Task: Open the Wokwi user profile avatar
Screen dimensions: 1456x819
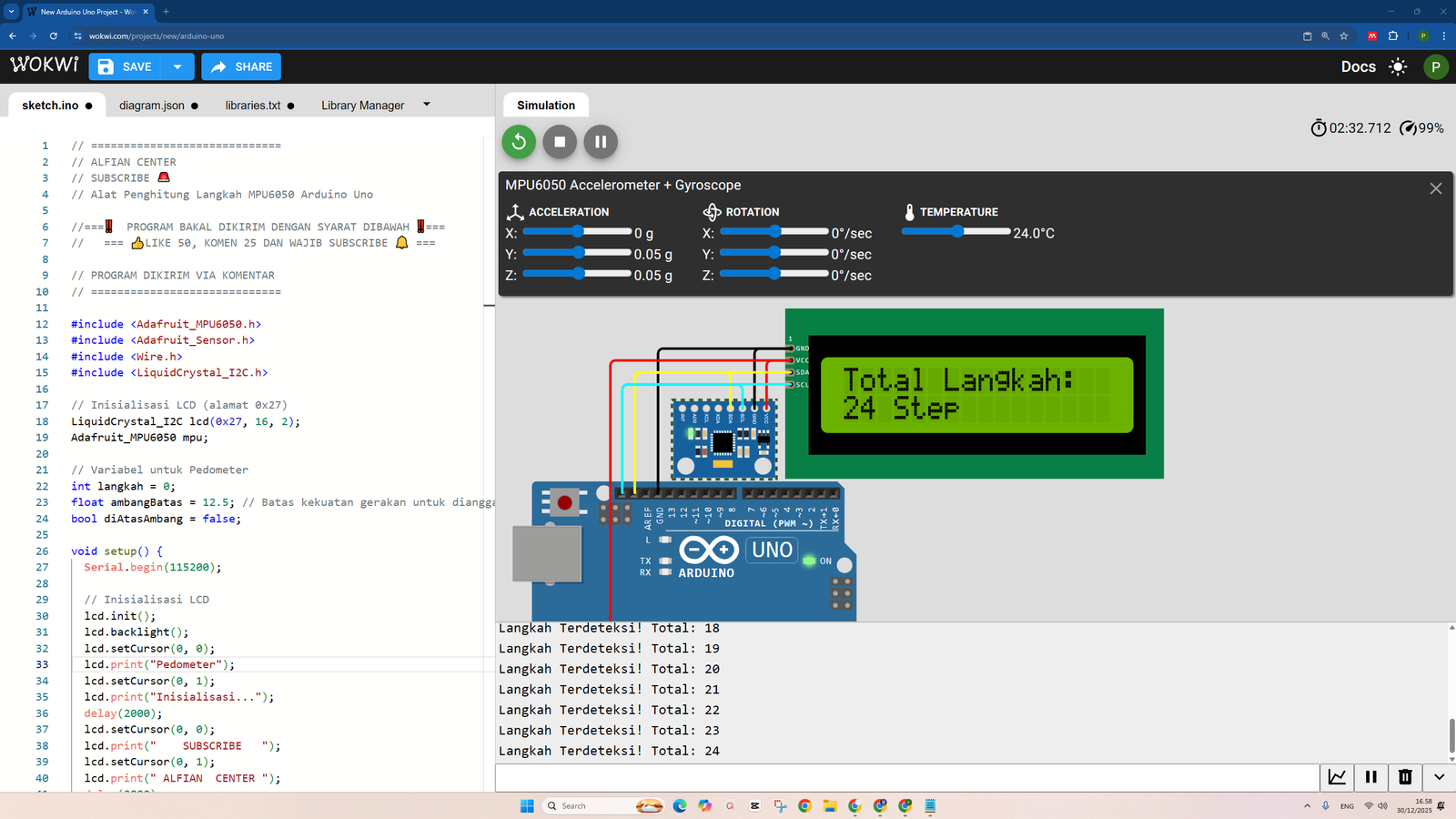Action: click(1435, 66)
